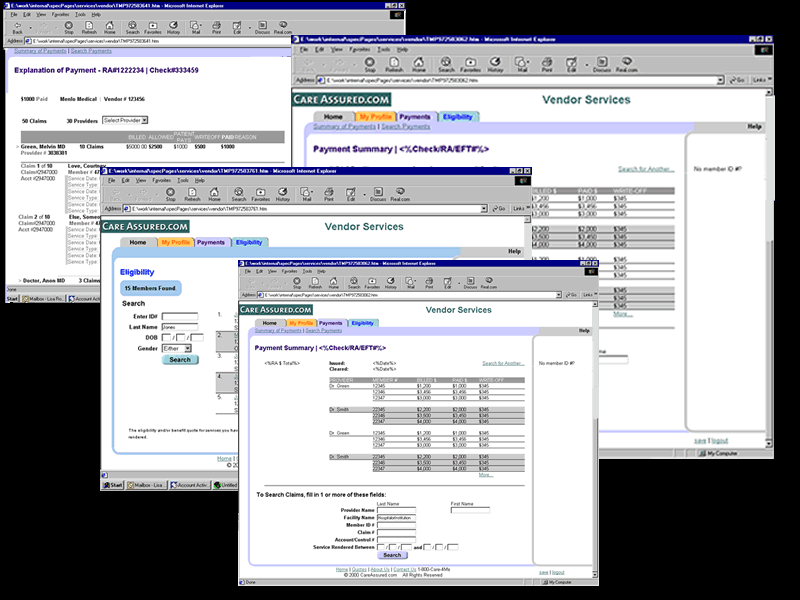This screenshot has height=600, width=800.
Task: Open address bar dropdown in rear Payment Summary window
Action: 720,80
